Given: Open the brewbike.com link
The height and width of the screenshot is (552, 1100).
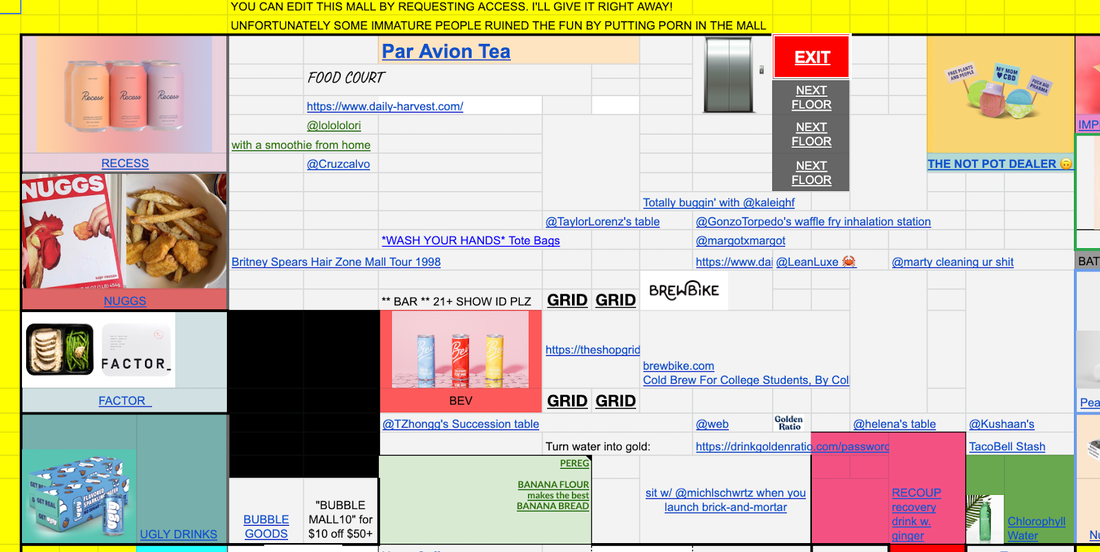Looking at the screenshot, I should (678, 365).
